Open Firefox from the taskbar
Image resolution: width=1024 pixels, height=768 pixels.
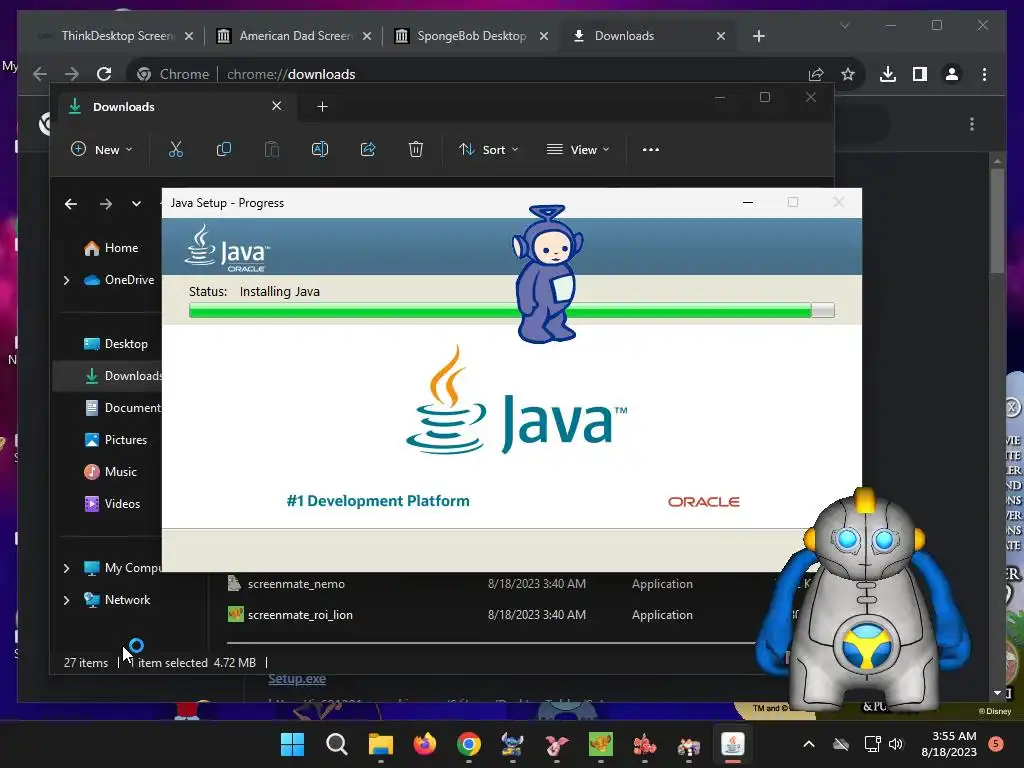pyautogui.click(x=424, y=744)
